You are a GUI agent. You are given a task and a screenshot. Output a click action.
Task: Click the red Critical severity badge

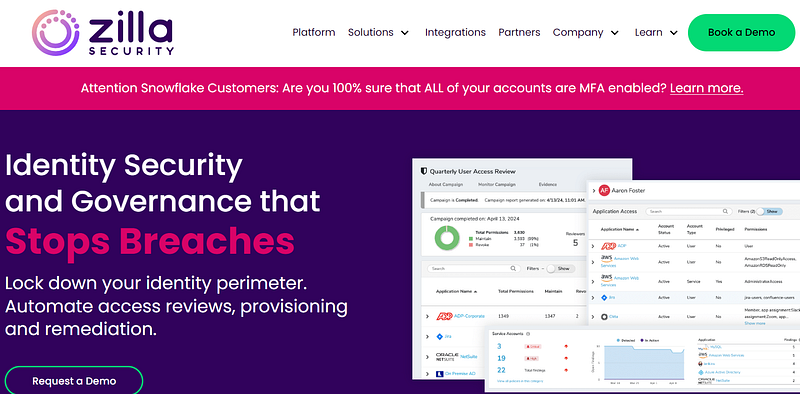click(x=532, y=347)
